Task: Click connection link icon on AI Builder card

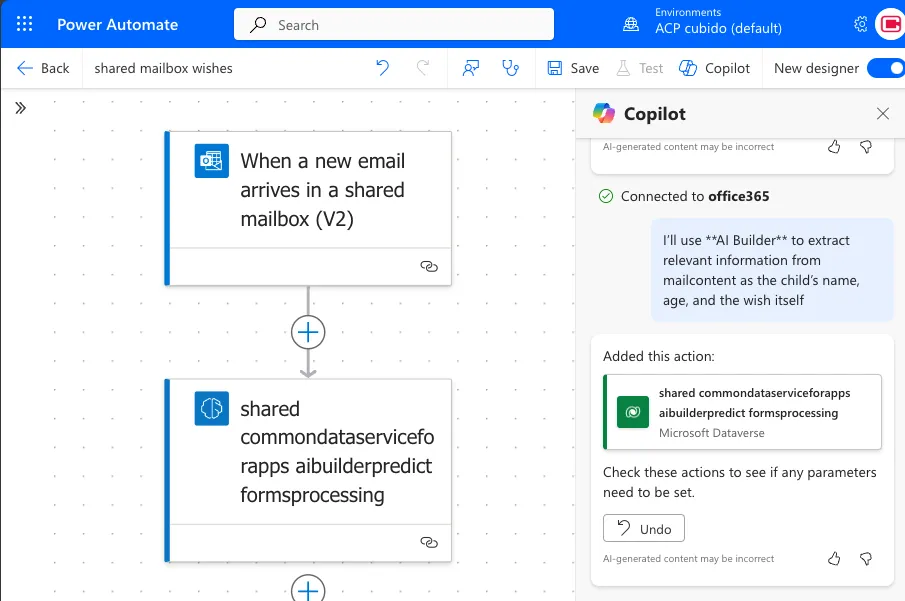Action: (x=429, y=542)
